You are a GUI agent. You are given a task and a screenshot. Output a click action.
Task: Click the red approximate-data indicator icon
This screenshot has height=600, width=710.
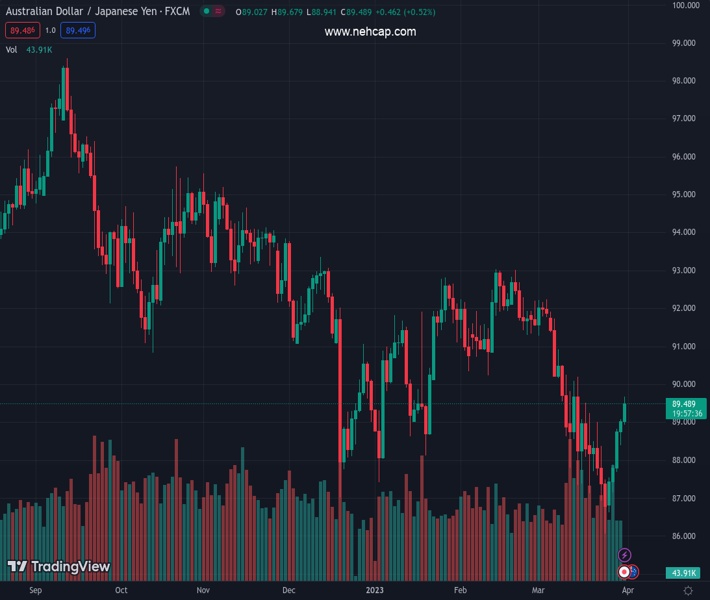coord(220,11)
